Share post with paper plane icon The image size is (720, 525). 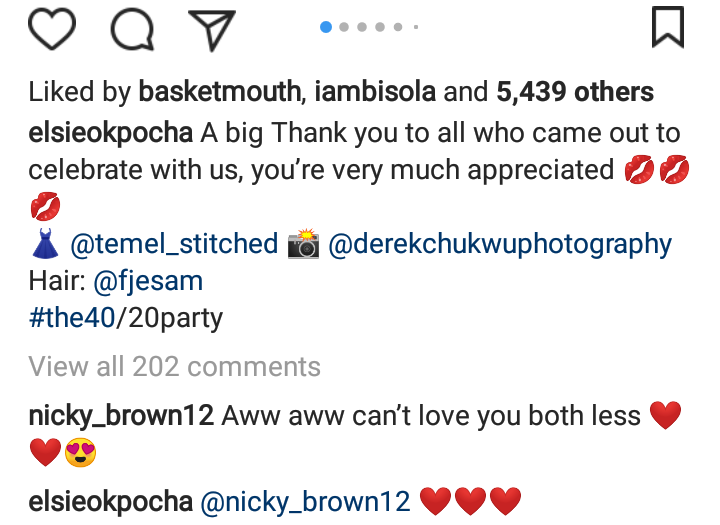[x=212, y=27]
